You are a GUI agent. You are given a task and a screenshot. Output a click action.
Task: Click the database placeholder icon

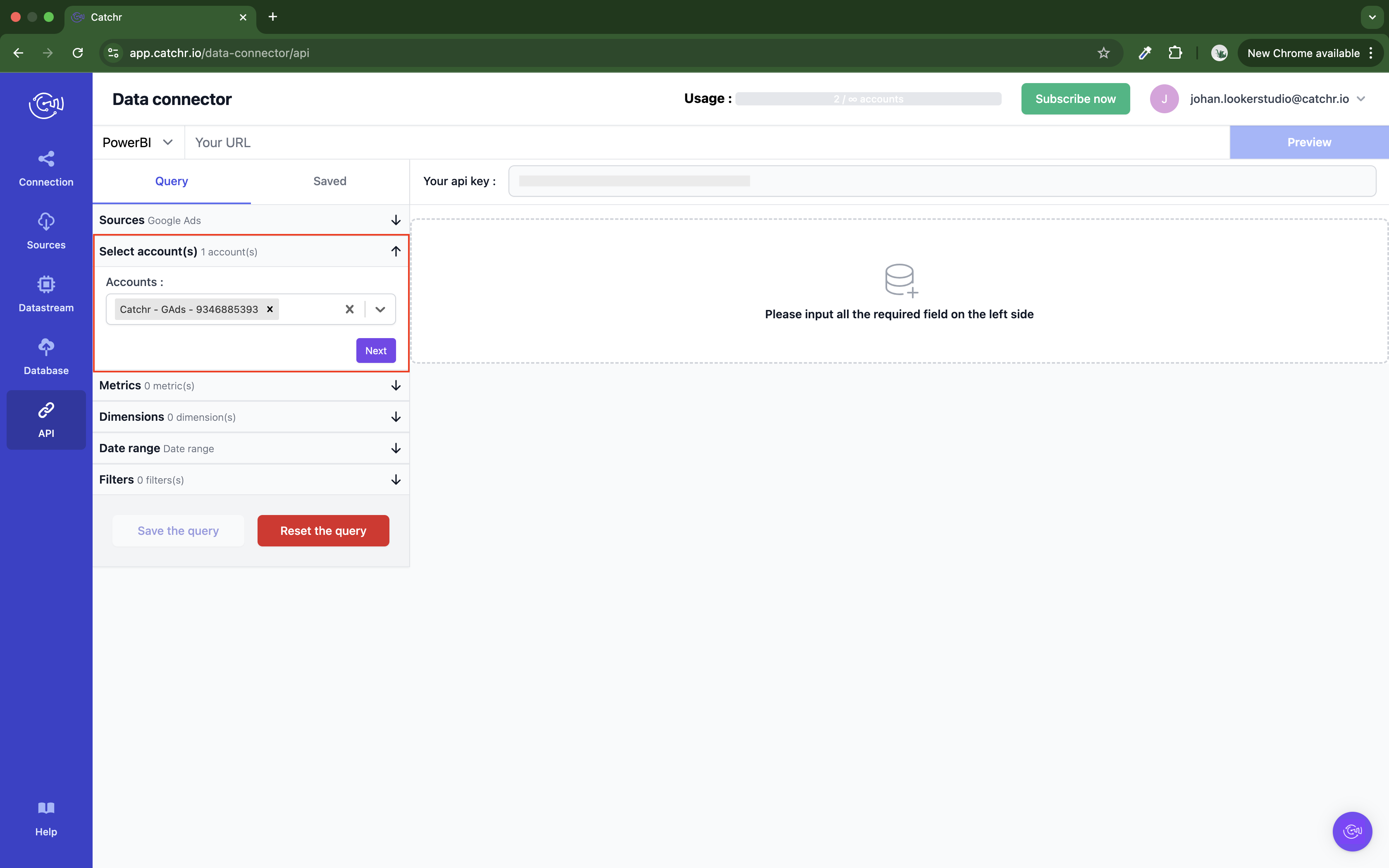pyautogui.click(x=900, y=280)
